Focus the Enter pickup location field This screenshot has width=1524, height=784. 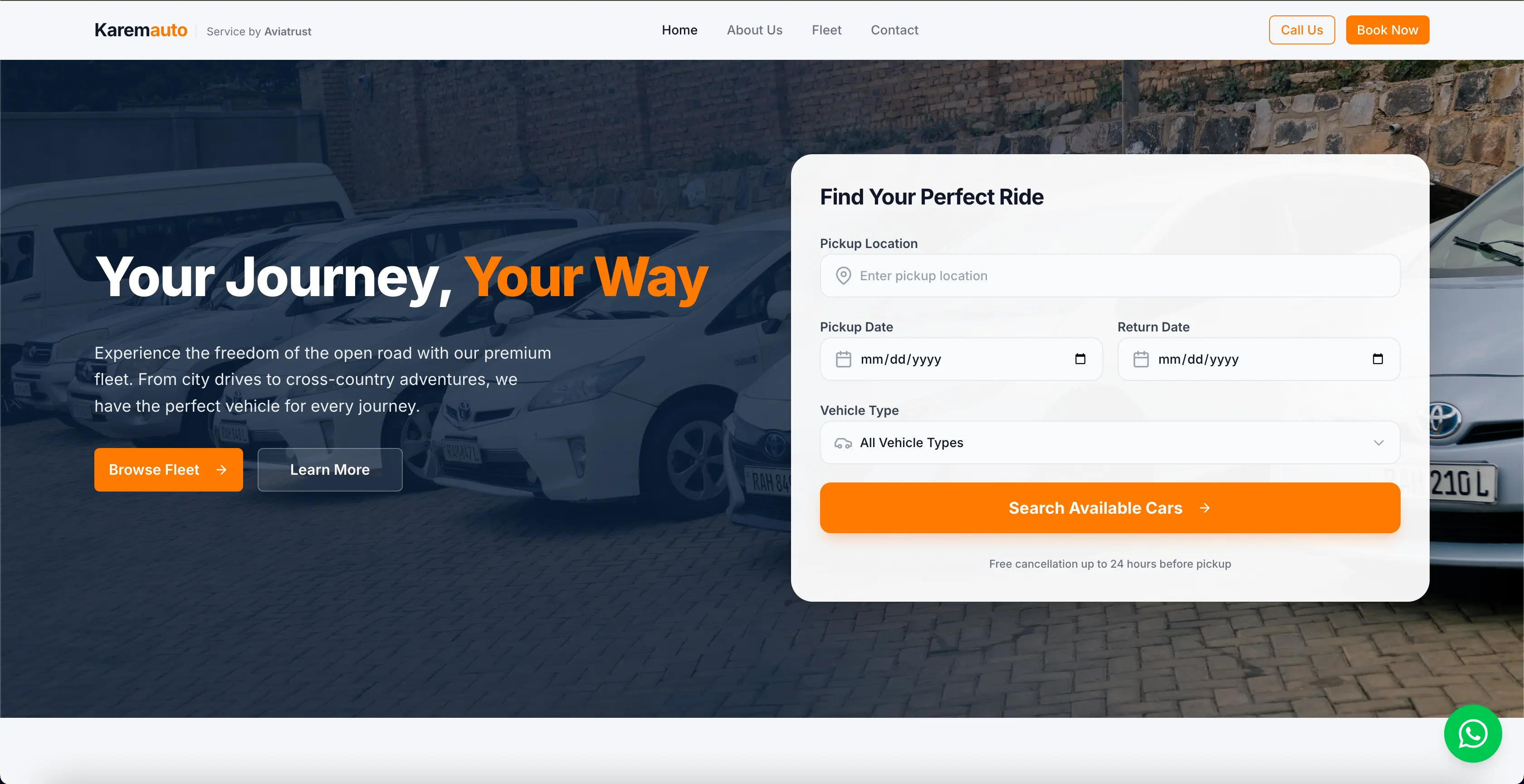(x=1110, y=276)
